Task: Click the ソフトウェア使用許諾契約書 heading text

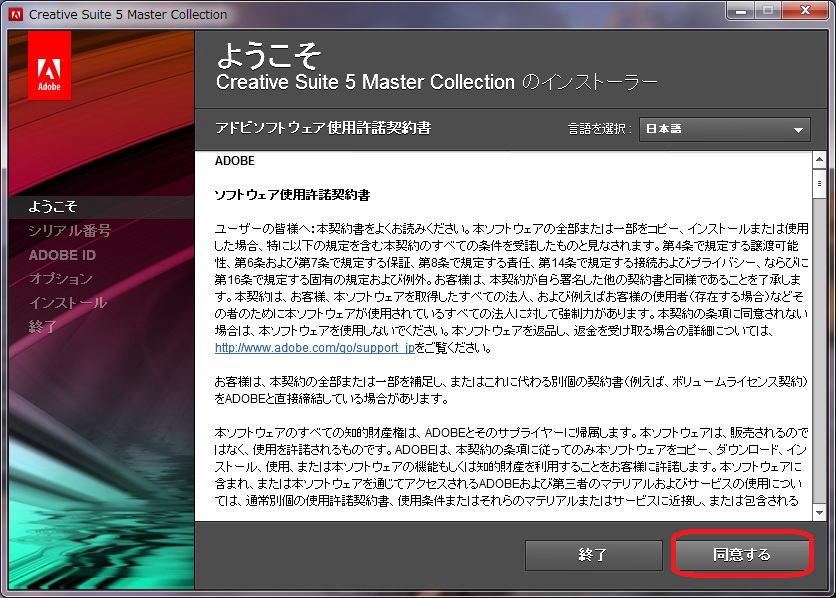Action: [292, 195]
